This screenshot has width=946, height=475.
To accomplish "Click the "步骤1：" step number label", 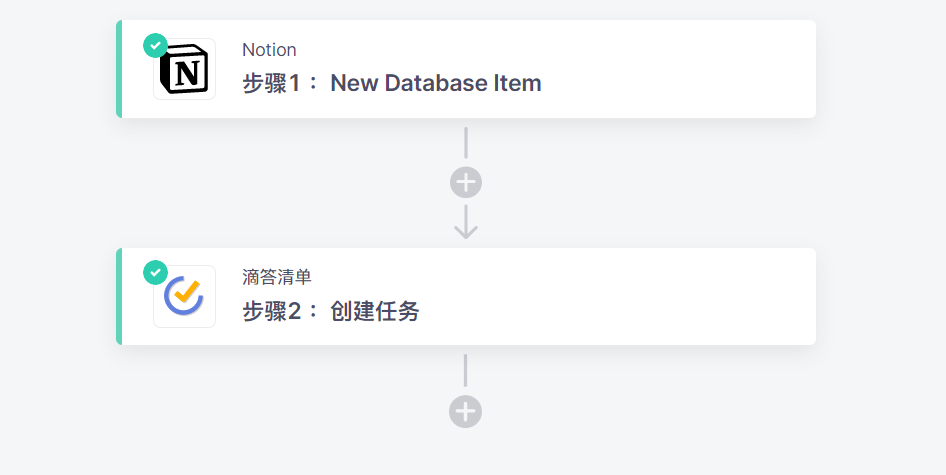I will pyautogui.click(x=281, y=83).
